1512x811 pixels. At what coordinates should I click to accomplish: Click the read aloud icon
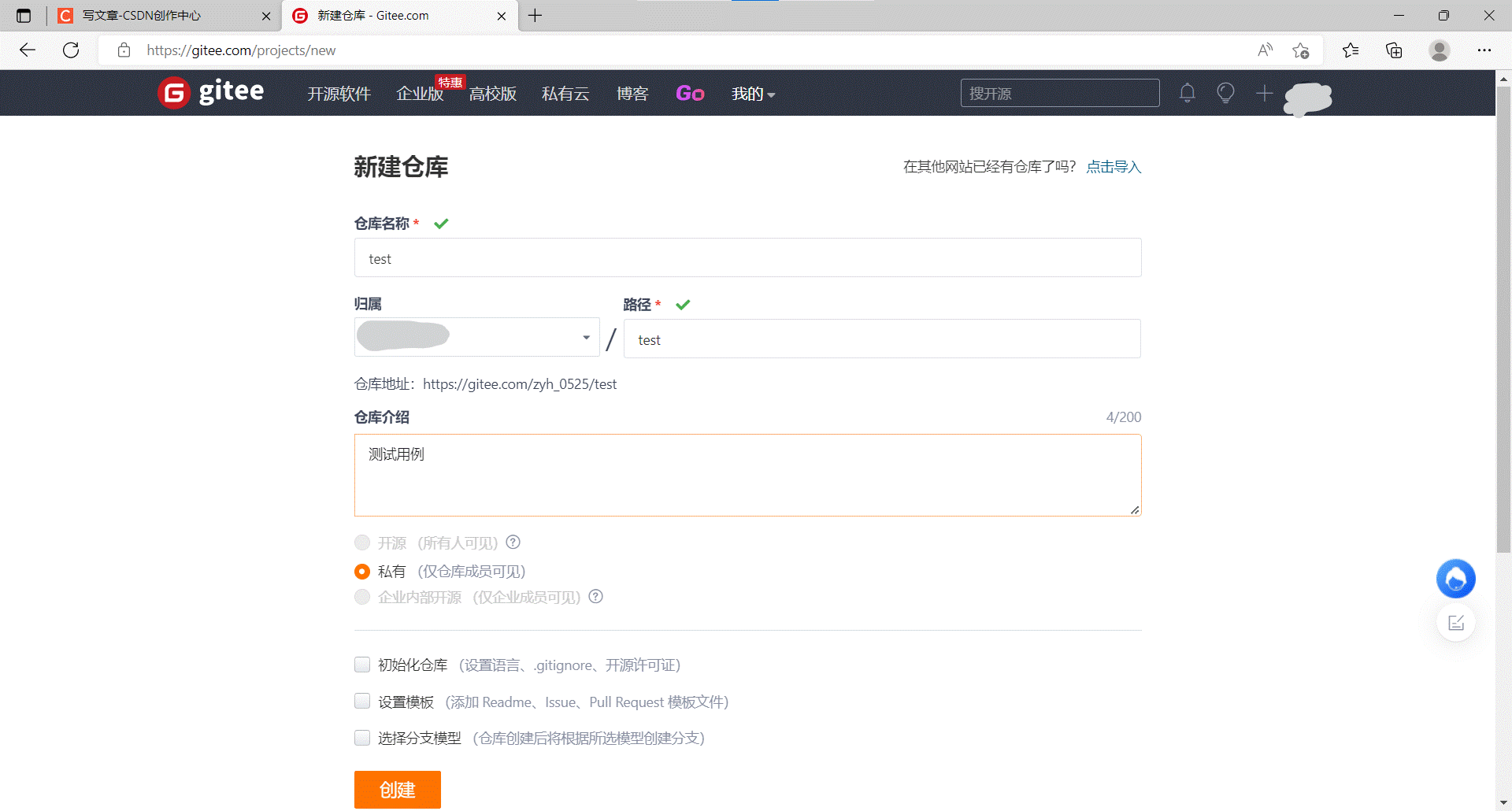click(x=1265, y=50)
